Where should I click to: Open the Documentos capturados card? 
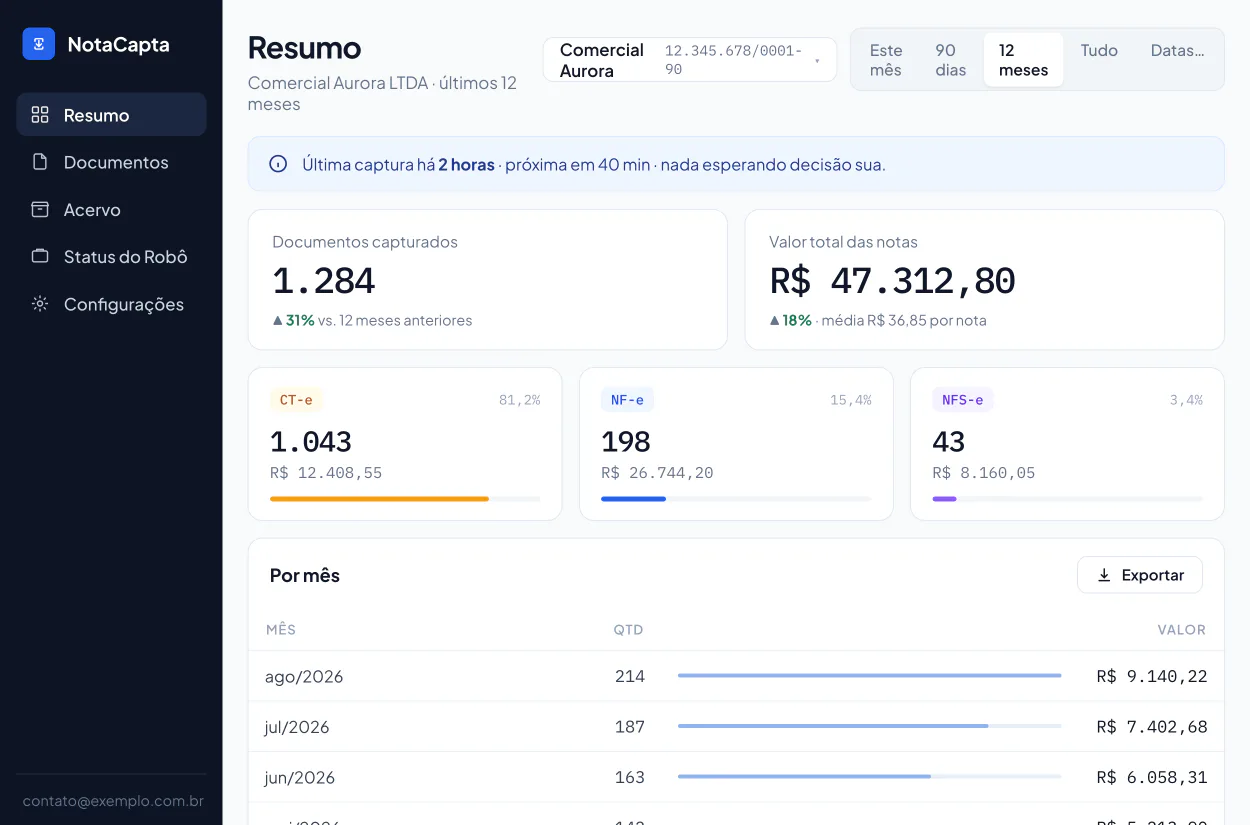pyautogui.click(x=487, y=280)
